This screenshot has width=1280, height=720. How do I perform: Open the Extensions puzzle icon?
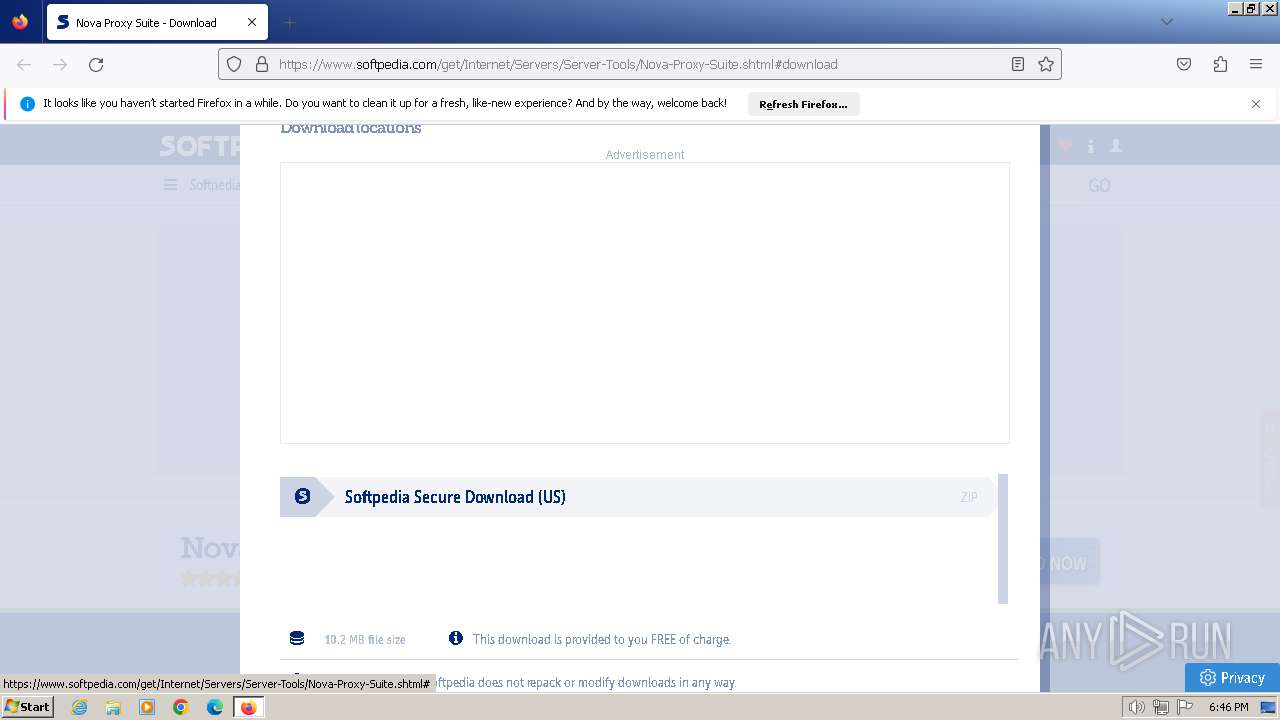[x=1220, y=64]
